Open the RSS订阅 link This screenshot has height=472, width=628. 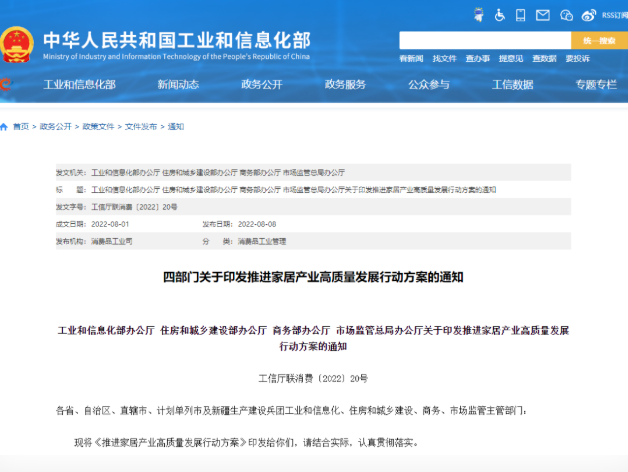click(614, 15)
